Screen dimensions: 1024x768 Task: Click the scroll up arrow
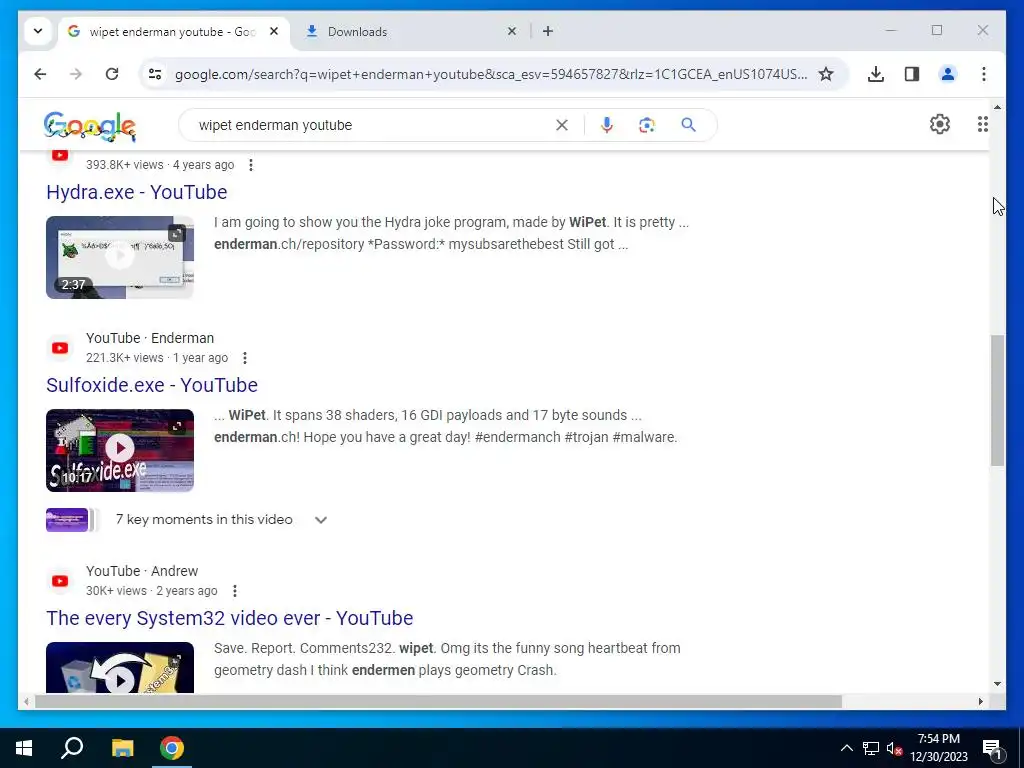[x=997, y=107]
